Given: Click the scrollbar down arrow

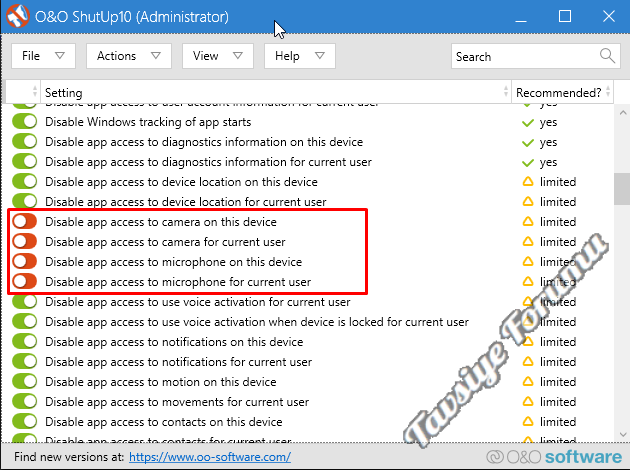Looking at the screenshot, I should (623, 435).
